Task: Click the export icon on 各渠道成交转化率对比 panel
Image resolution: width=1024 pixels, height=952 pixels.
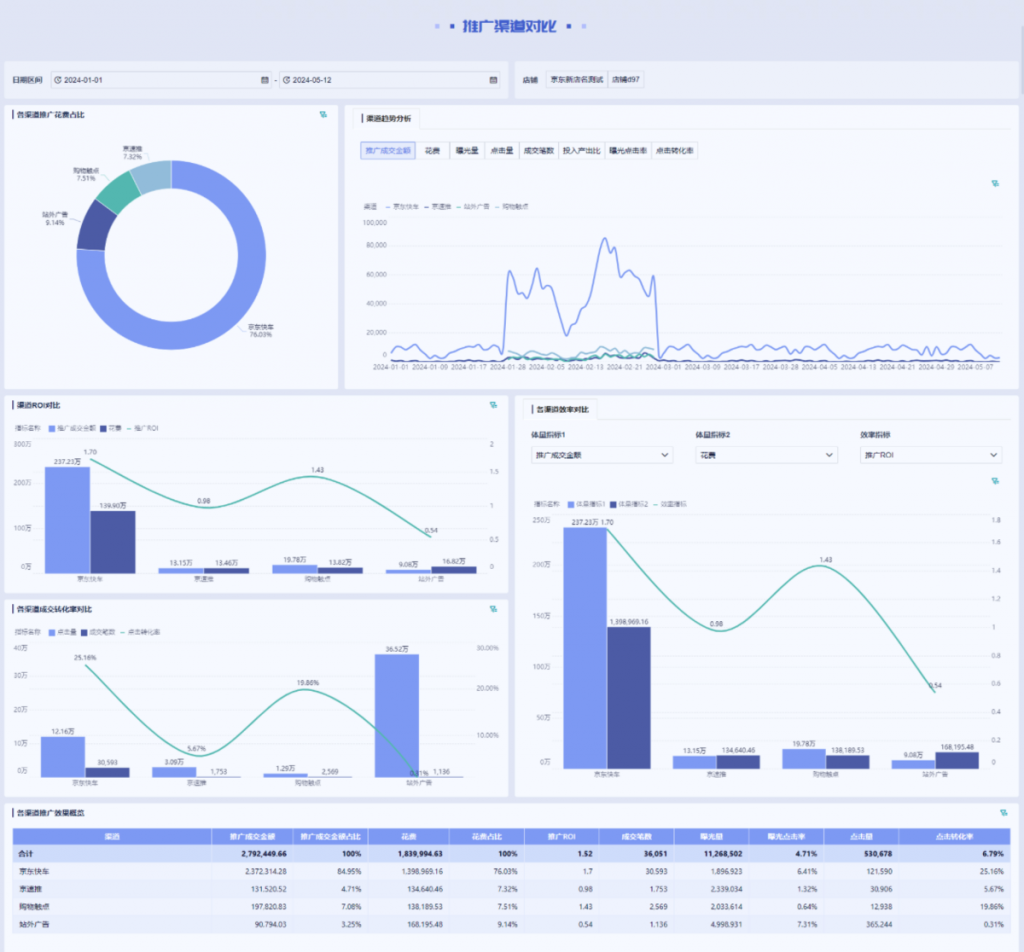Action: pyautogui.click(x=493, y=609)
